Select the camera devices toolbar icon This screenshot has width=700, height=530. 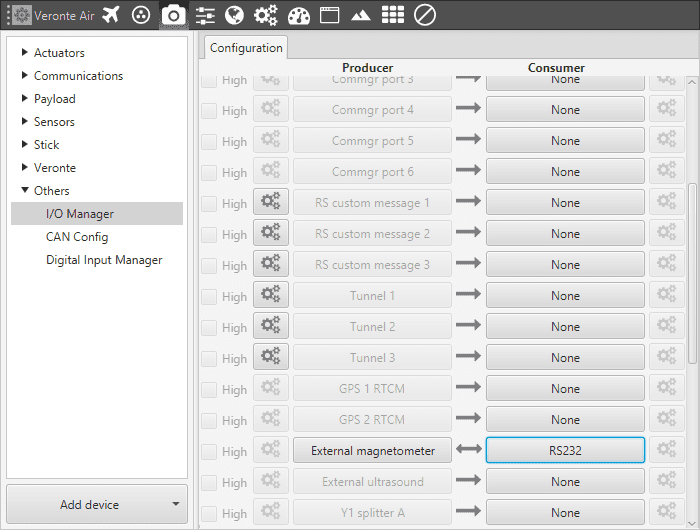[173, 16]
